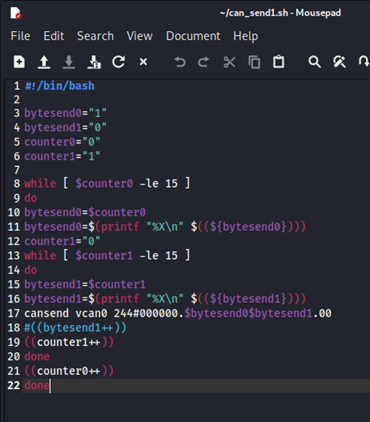
Task: Click counter1="0" on line 12
Action: coord(62,241)
